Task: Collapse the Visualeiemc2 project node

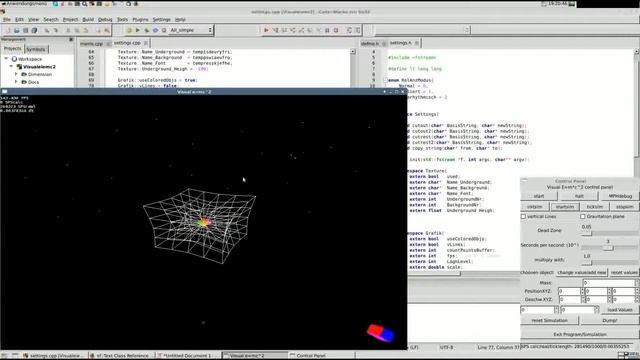Action: coord(11,67)
